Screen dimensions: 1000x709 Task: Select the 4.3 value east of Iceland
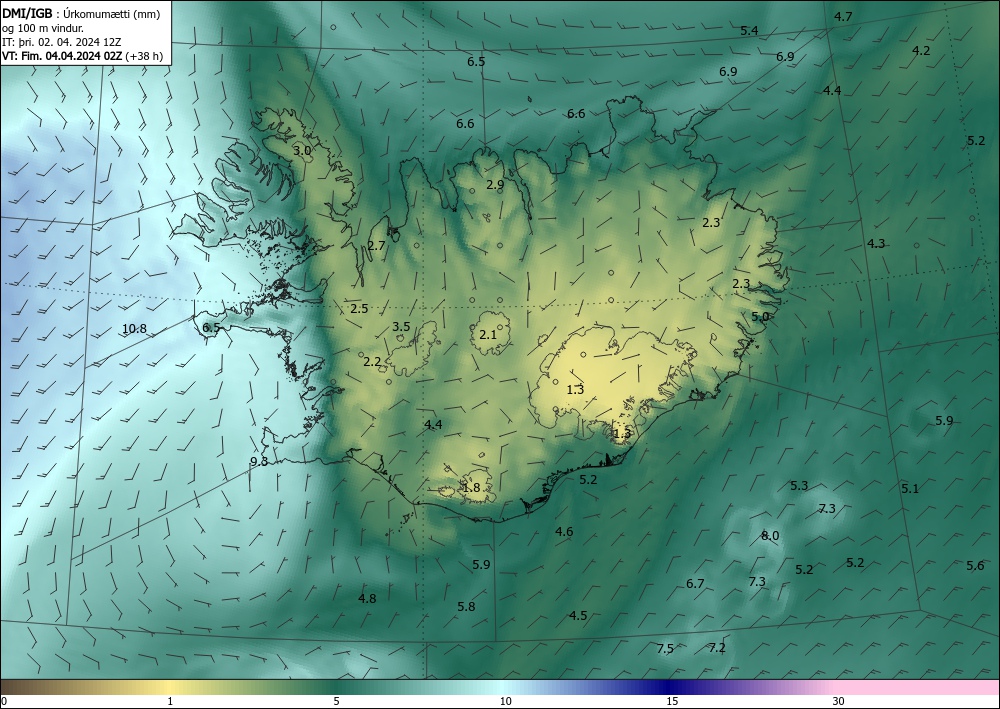tap(876, 244)
